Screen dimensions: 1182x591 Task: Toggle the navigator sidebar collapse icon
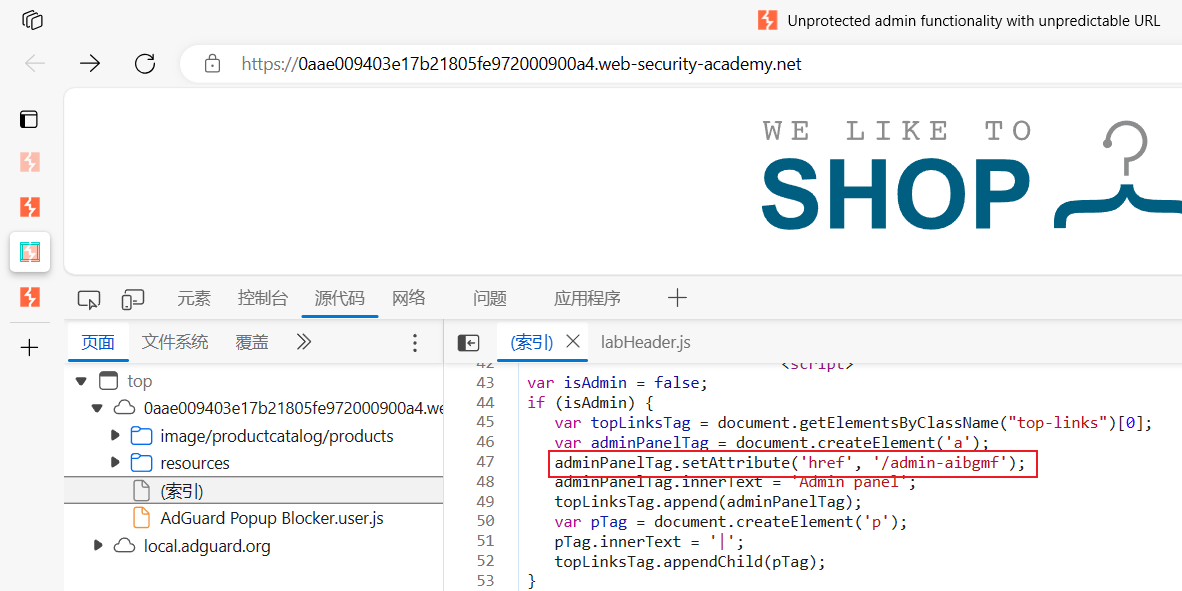(x=468, y=343)
